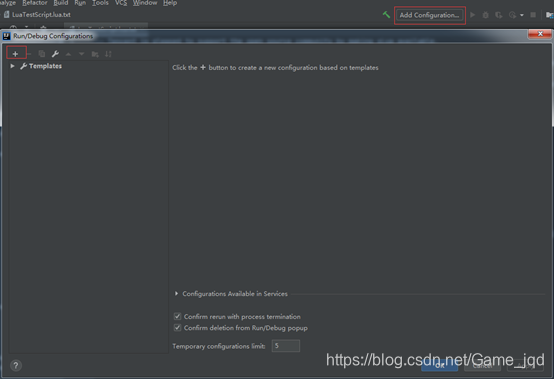The image size is (554, 379).
Task: Click the move down arrow icon
Action: coord(82,54)
